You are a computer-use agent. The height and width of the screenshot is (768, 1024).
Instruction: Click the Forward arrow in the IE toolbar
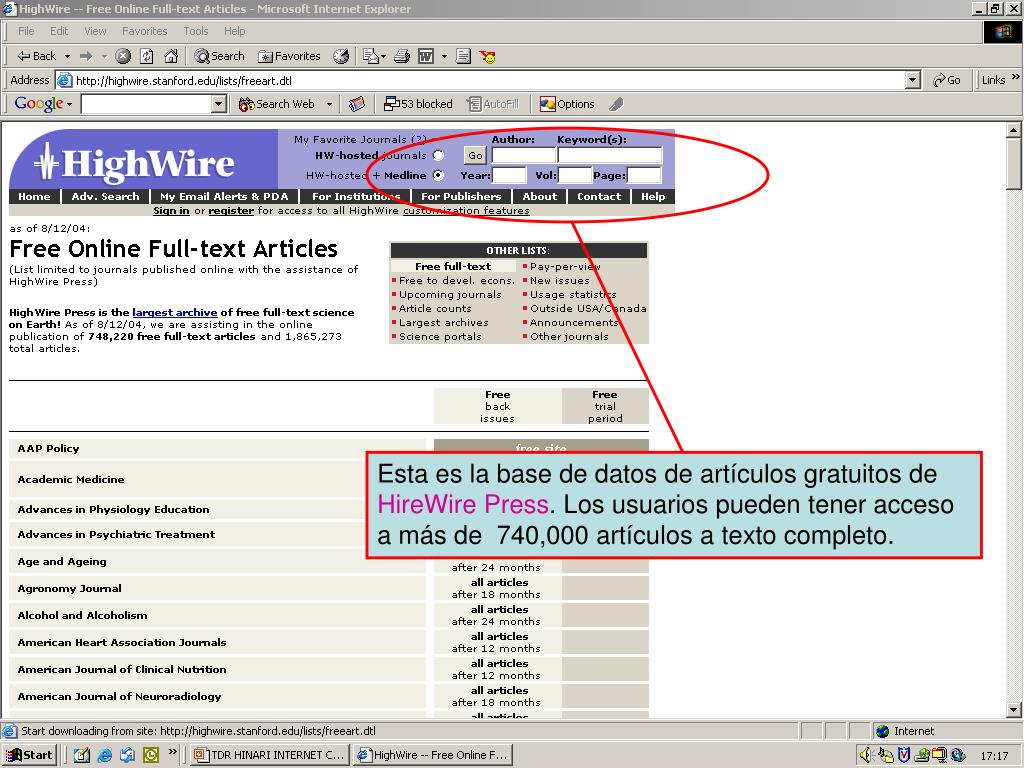tap(86, 56)
